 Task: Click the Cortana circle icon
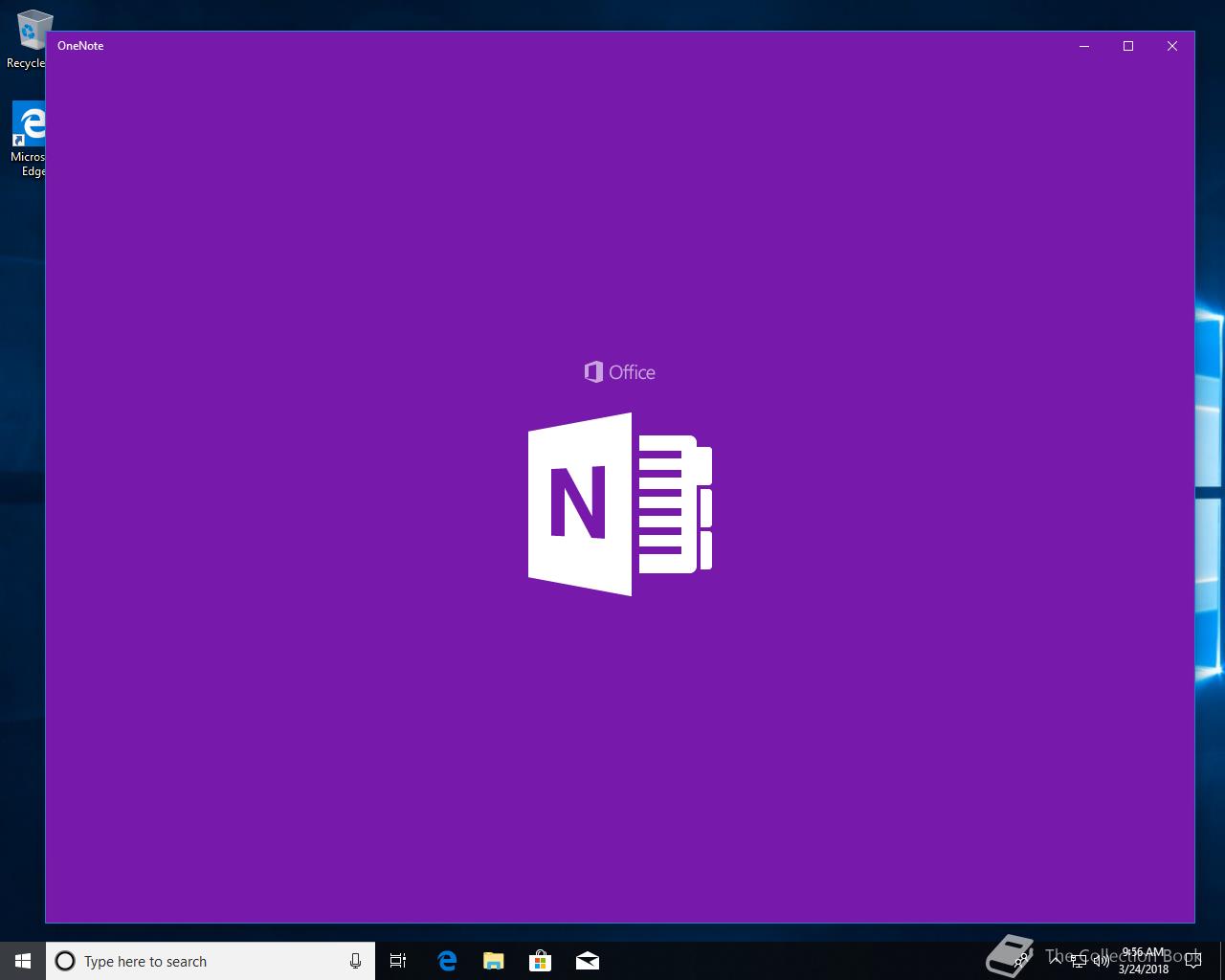tap(65, 961)
